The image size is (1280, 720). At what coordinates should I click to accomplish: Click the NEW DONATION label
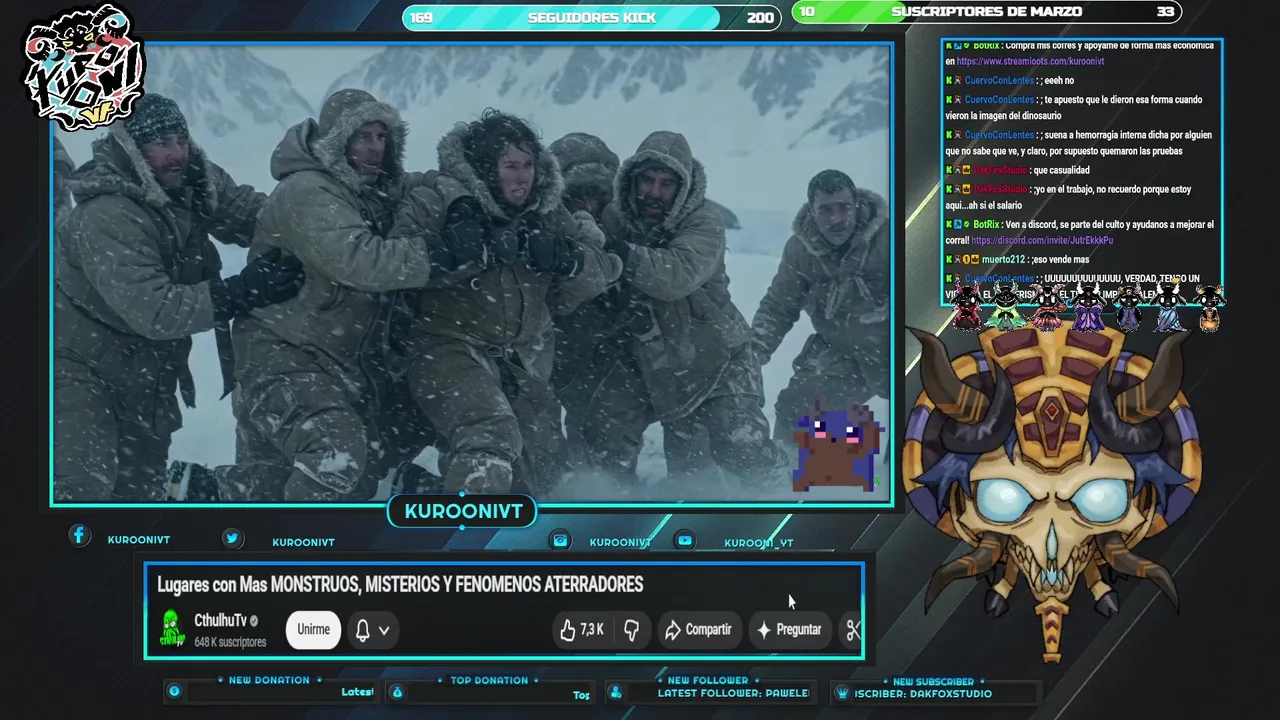coord(269,680)
